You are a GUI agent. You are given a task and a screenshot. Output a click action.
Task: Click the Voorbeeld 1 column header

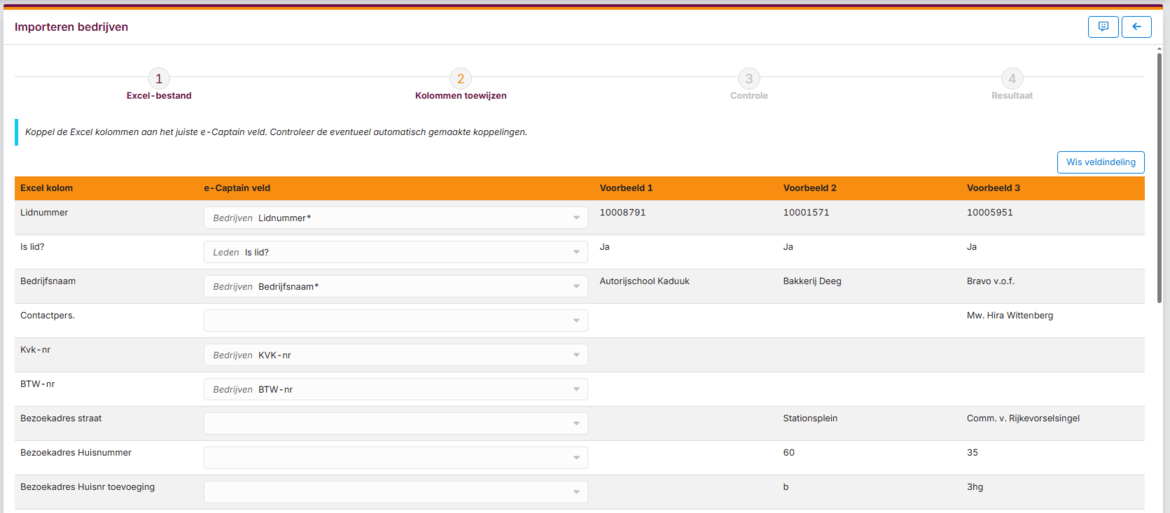point(626,188)
